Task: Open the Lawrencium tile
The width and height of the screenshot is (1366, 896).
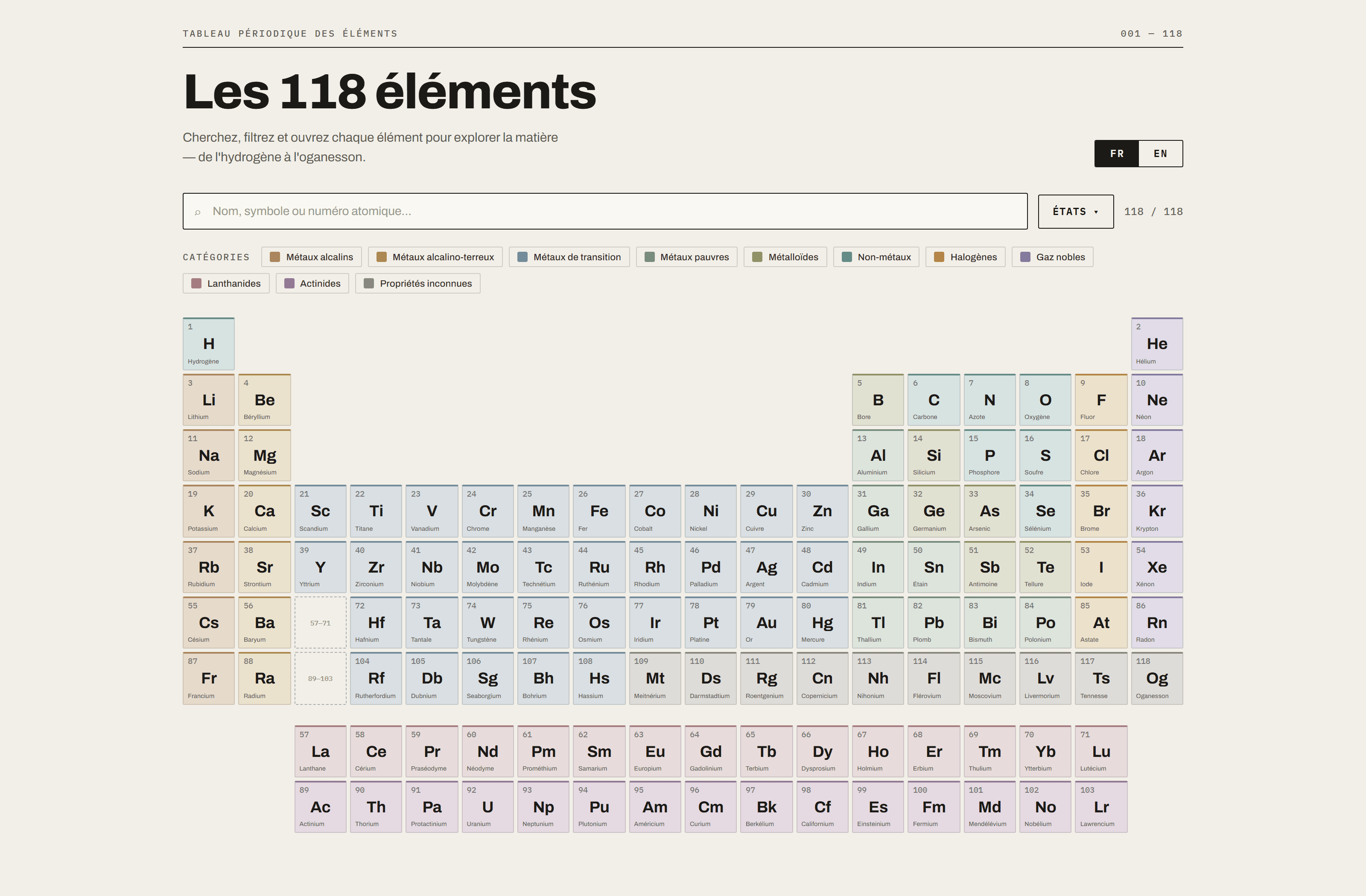Action: pos(1101,807)
